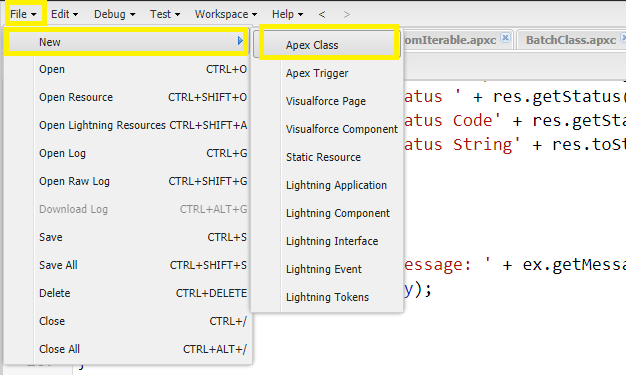Viewport: 626px width, 375px height.
Task: Open the Help menu
Action: 287,14
